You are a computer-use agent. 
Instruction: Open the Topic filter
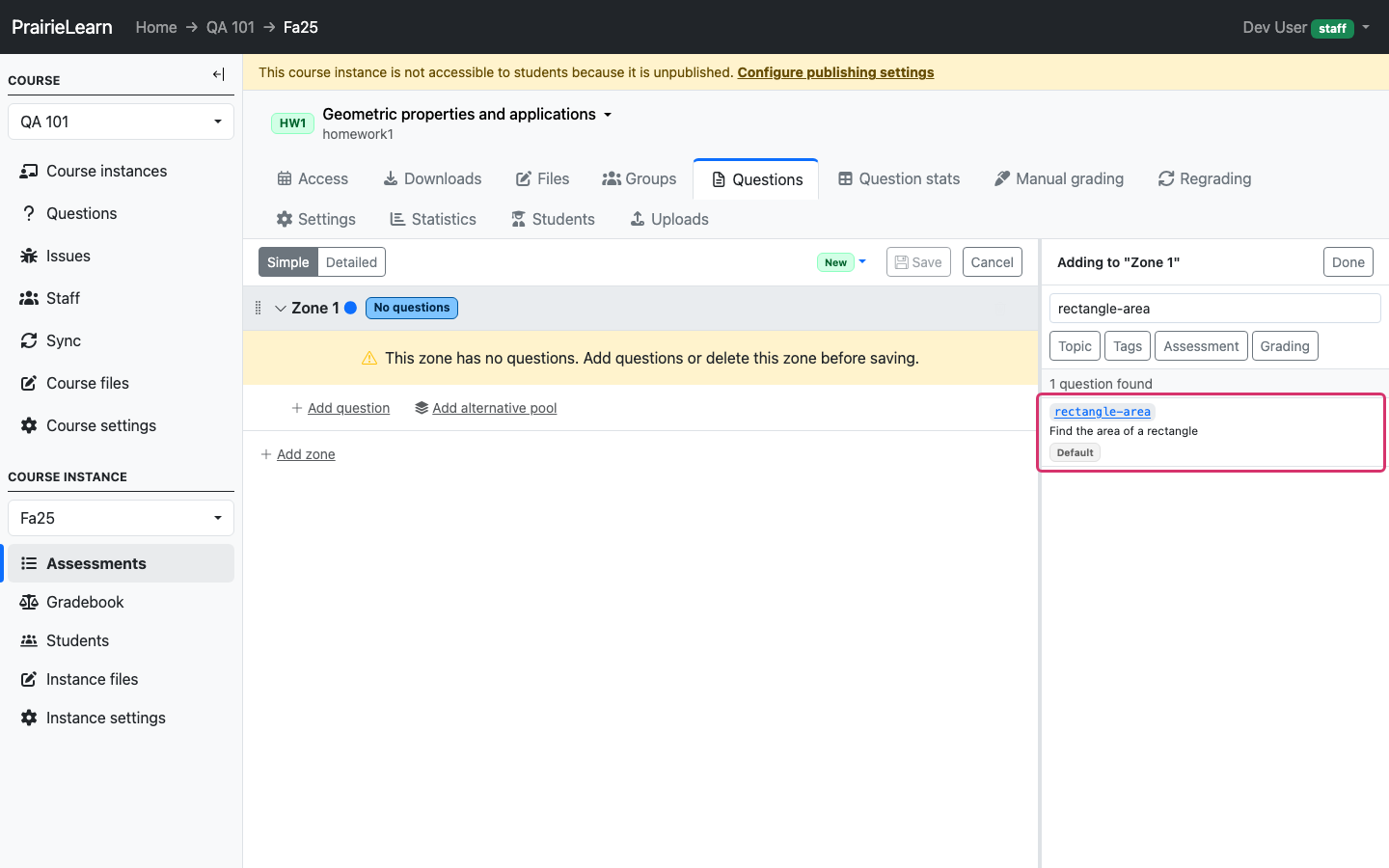click(1075, 346)
